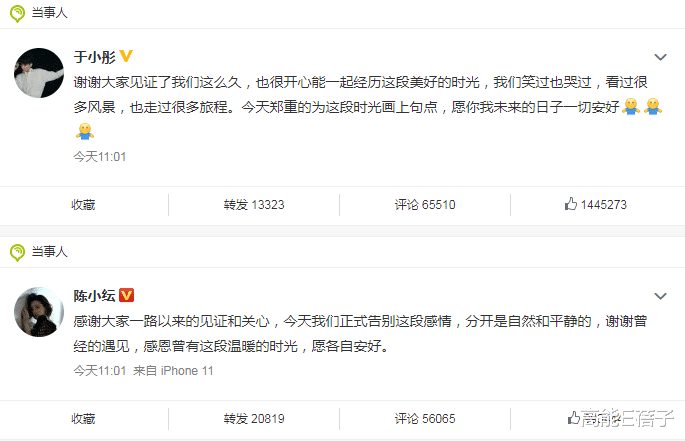Click the 当事人 tag icon above 陈小纭's post

click(17, 252)
